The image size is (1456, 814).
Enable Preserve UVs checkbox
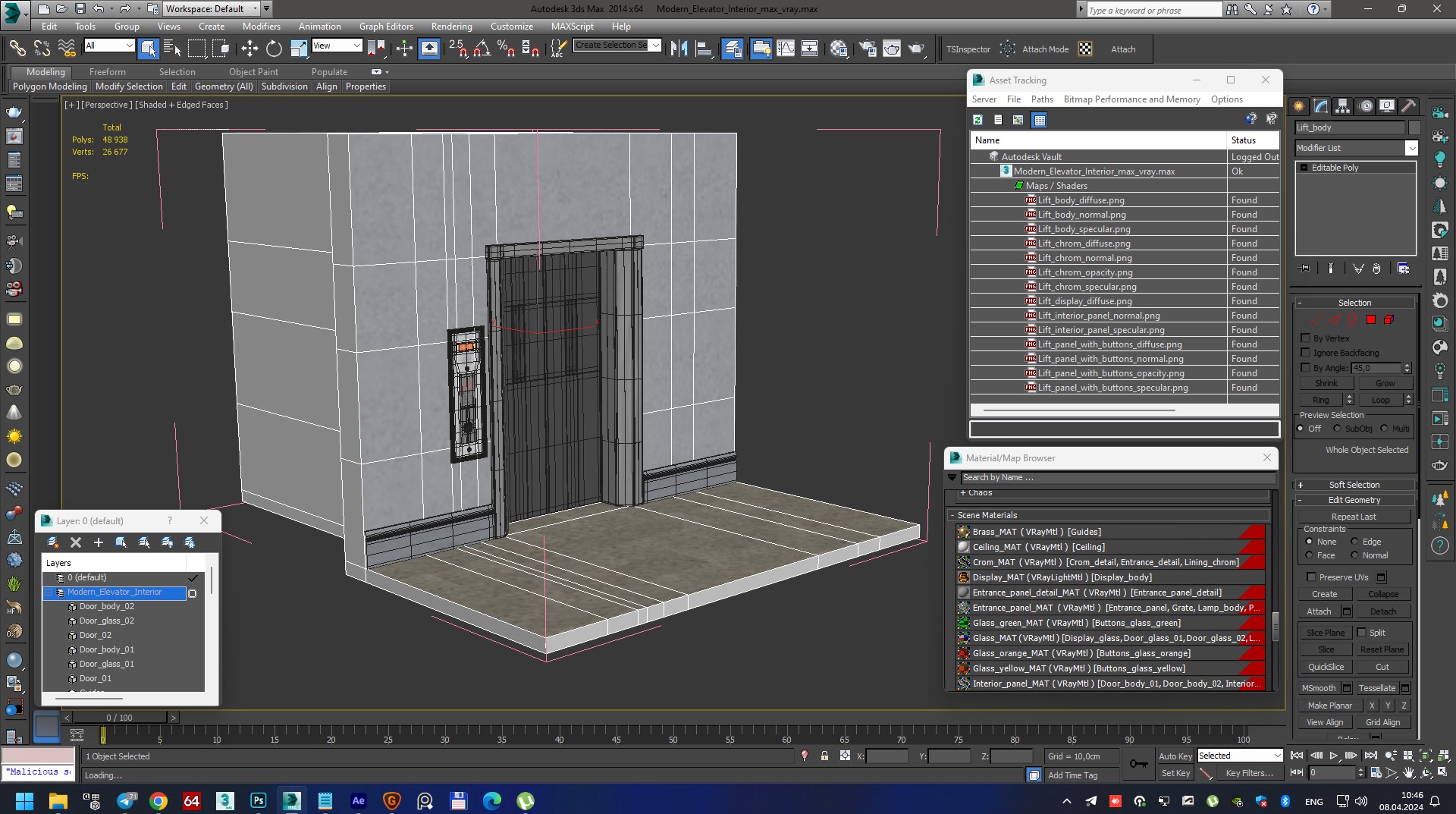[x=1310, y=577]
